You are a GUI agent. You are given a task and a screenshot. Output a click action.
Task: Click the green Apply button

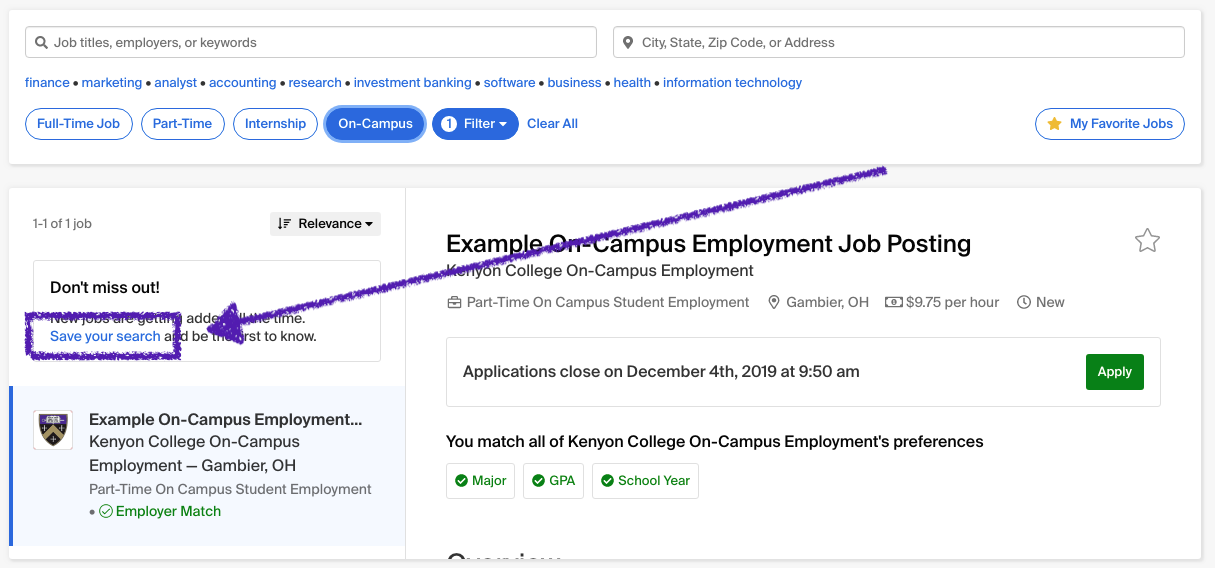click(x=1114, y=372)
